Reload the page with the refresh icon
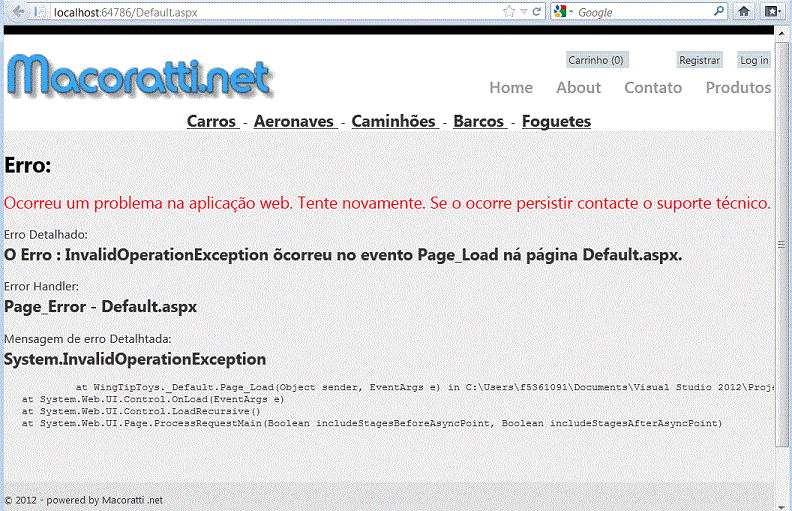This screenshot has width=792, height=511. point(536,11)
